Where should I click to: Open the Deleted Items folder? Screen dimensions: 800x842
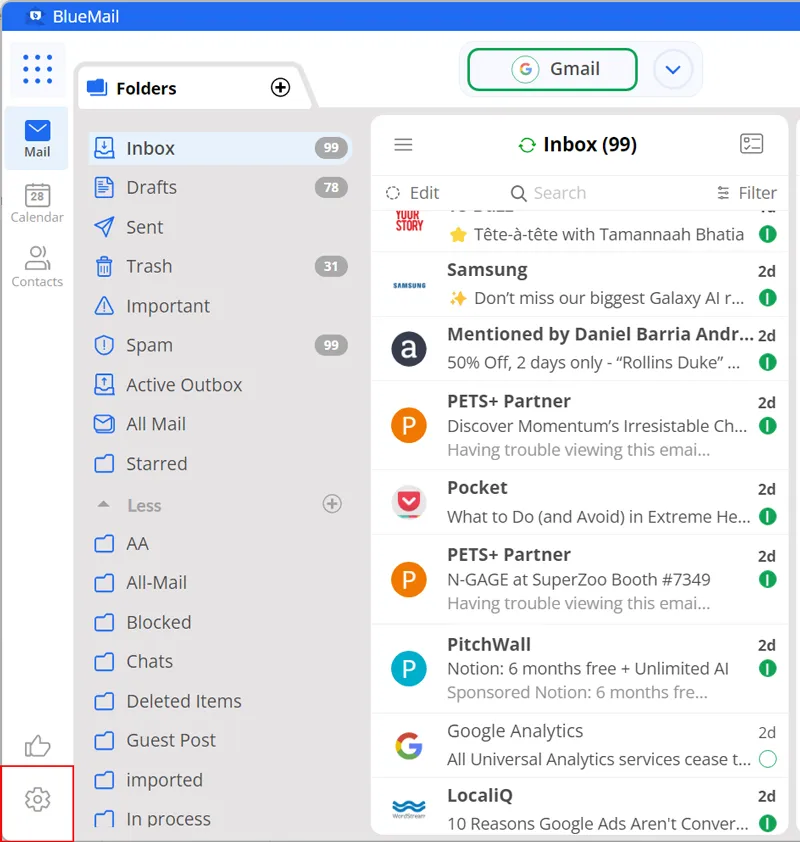[x=220, y=701]
